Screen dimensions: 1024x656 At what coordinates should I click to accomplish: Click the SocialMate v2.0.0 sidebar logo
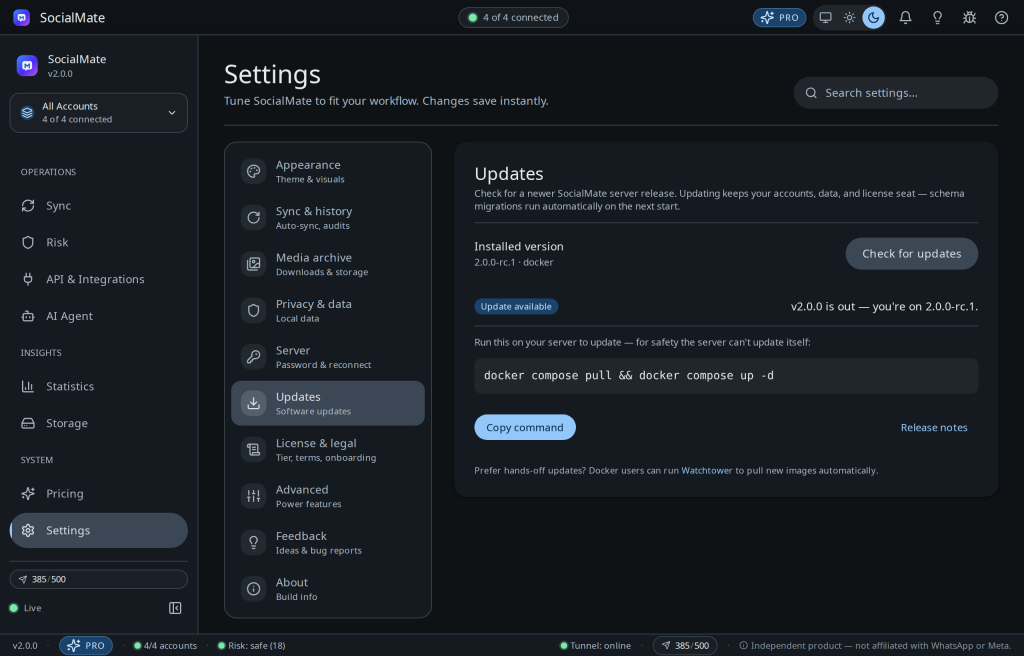coord(27,65)
